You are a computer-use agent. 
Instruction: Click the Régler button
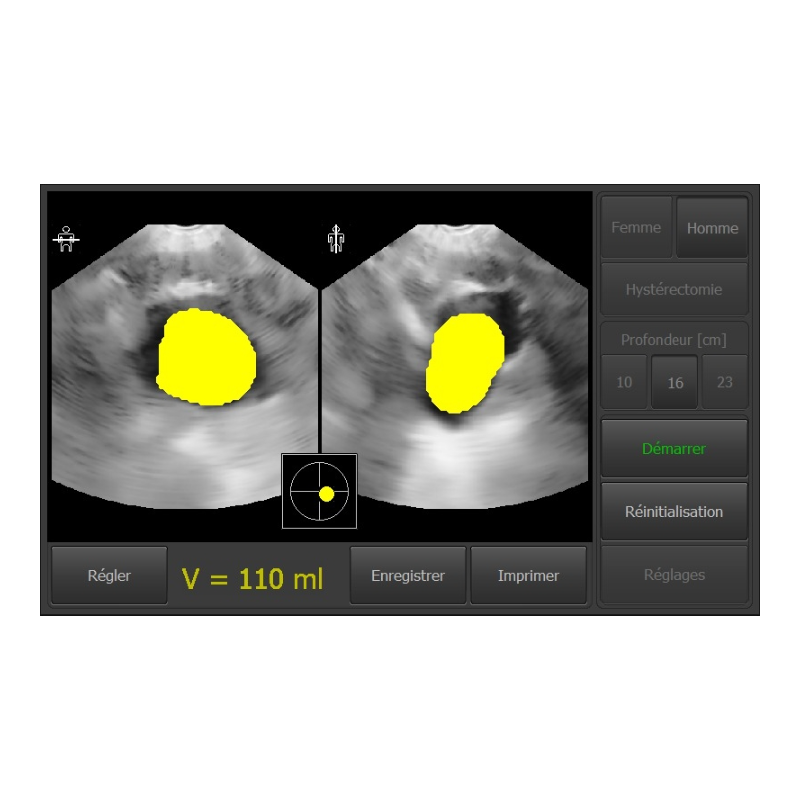(109, 576)
